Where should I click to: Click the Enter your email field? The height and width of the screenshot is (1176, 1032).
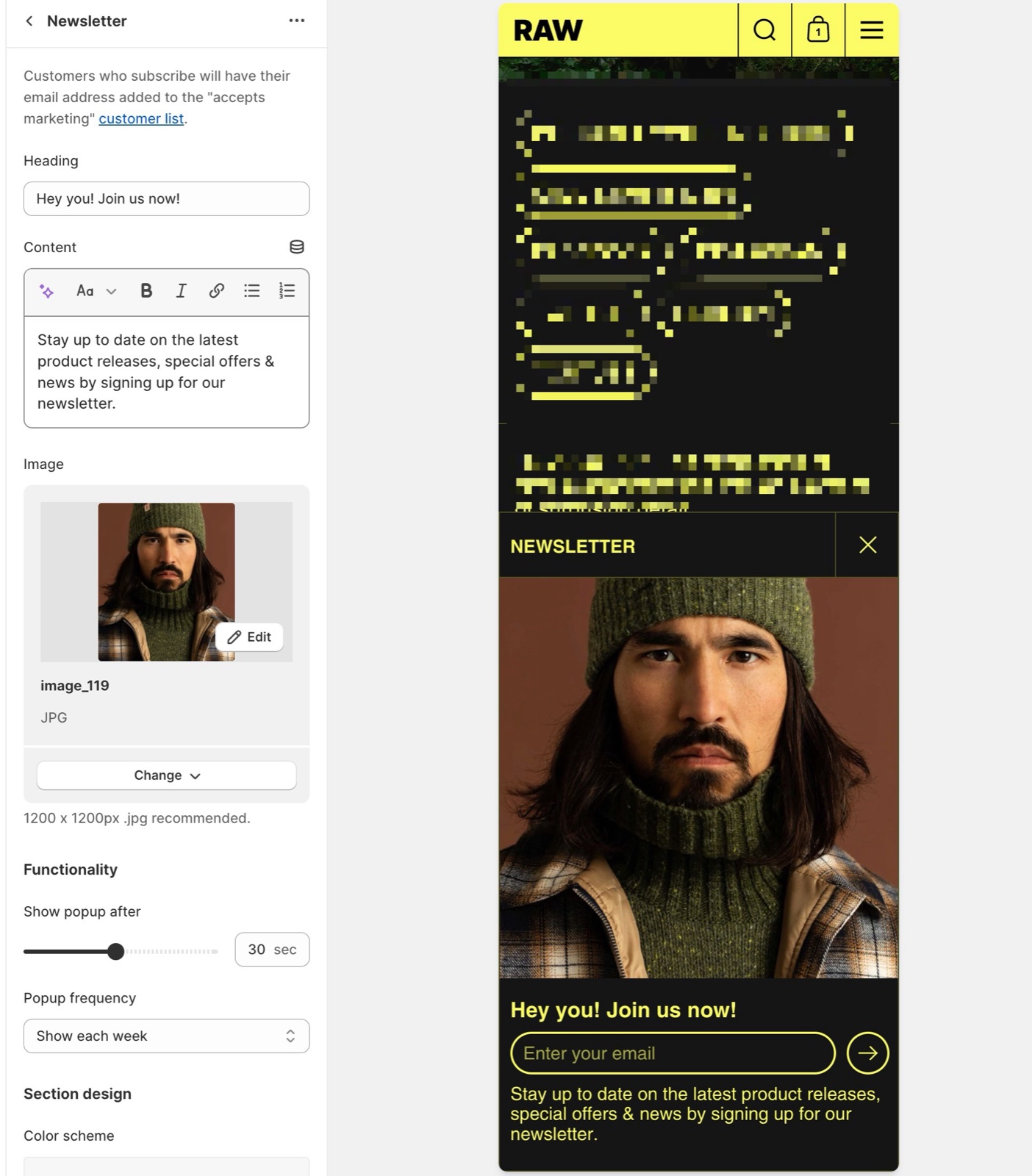[673, 1053]
